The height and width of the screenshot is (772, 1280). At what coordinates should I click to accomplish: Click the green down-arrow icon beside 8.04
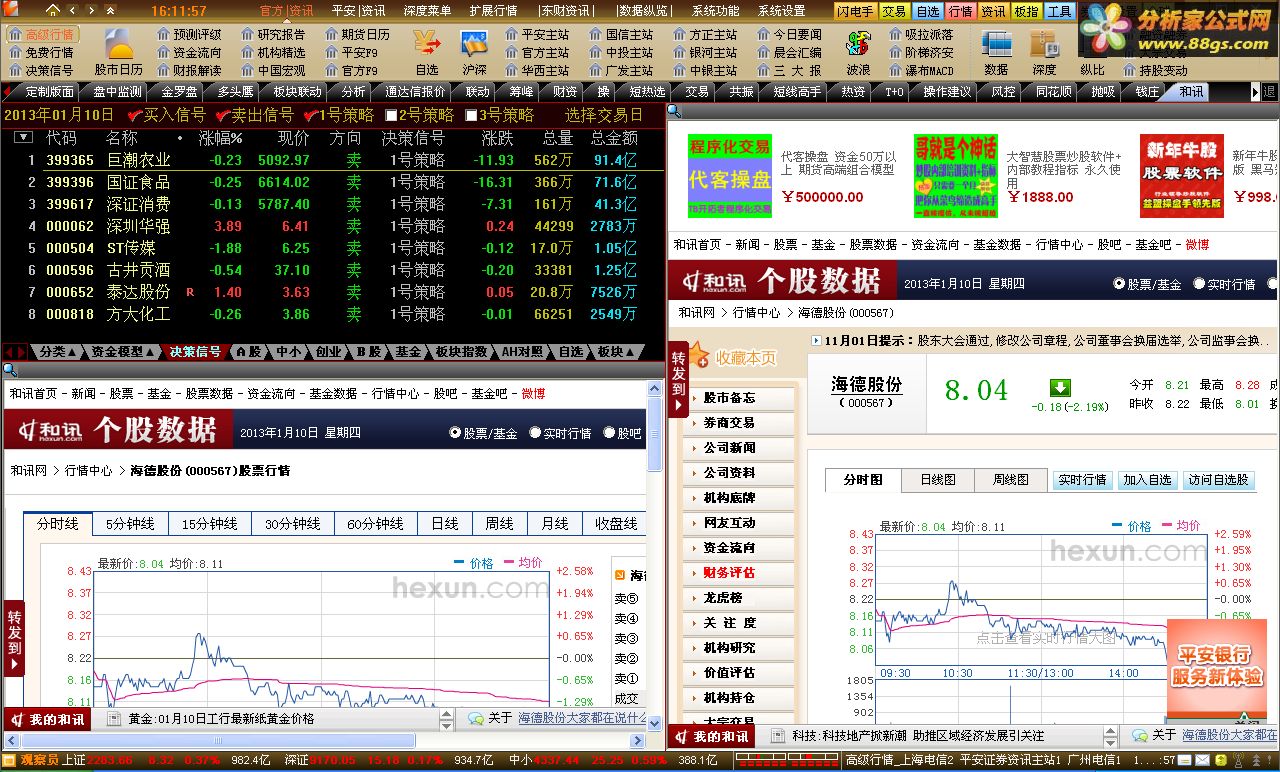1060,388
